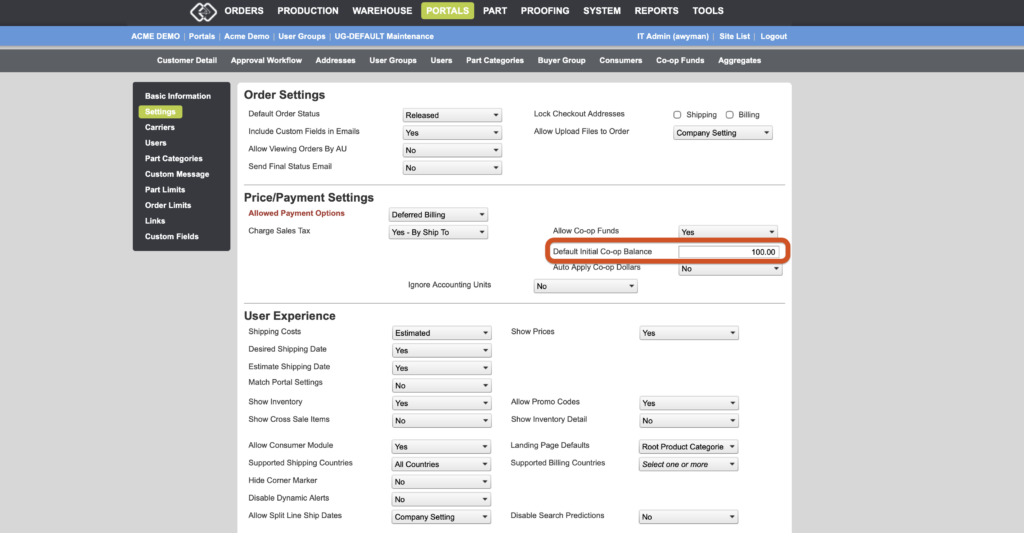Select Carriers in the sidebar
1024x533 pixels.
click(159, 127)
